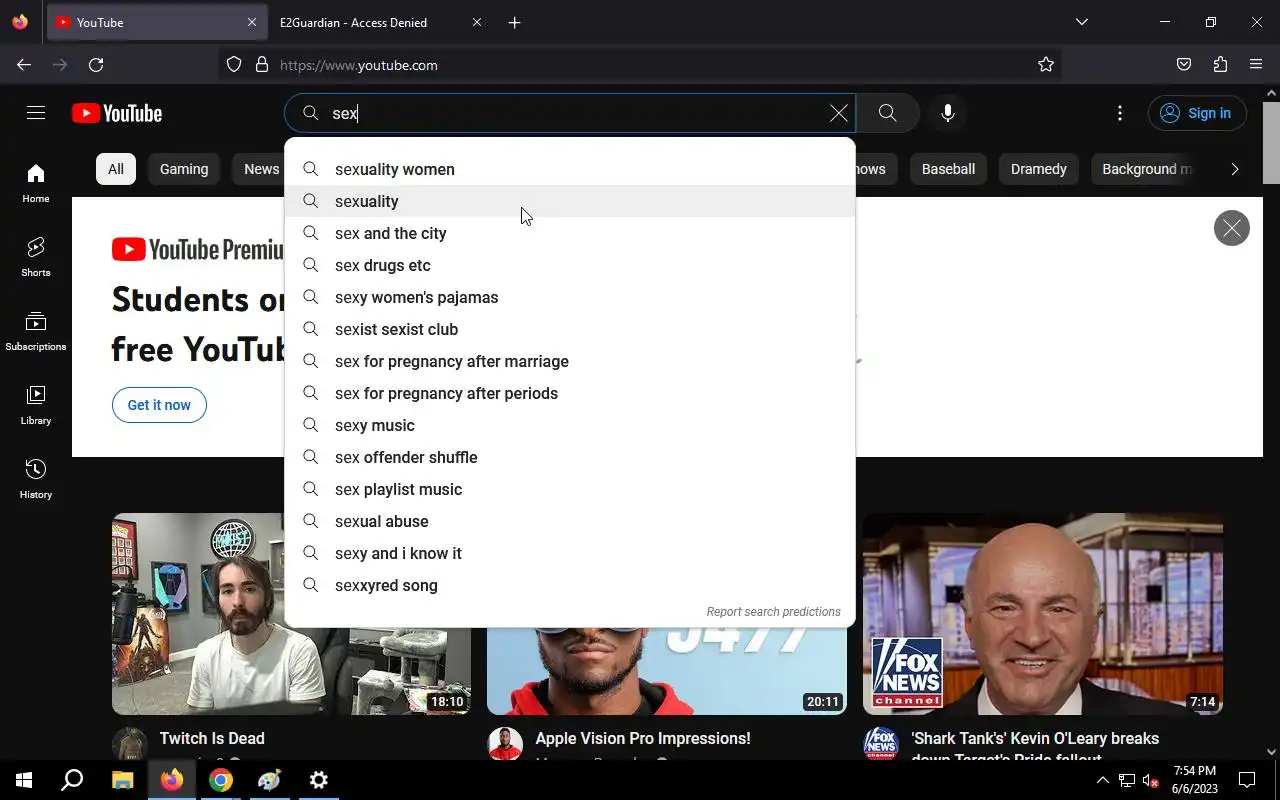1280x800 pixels.
Task: Show next category chips arrow
Action: click(x=1235, y=169)
